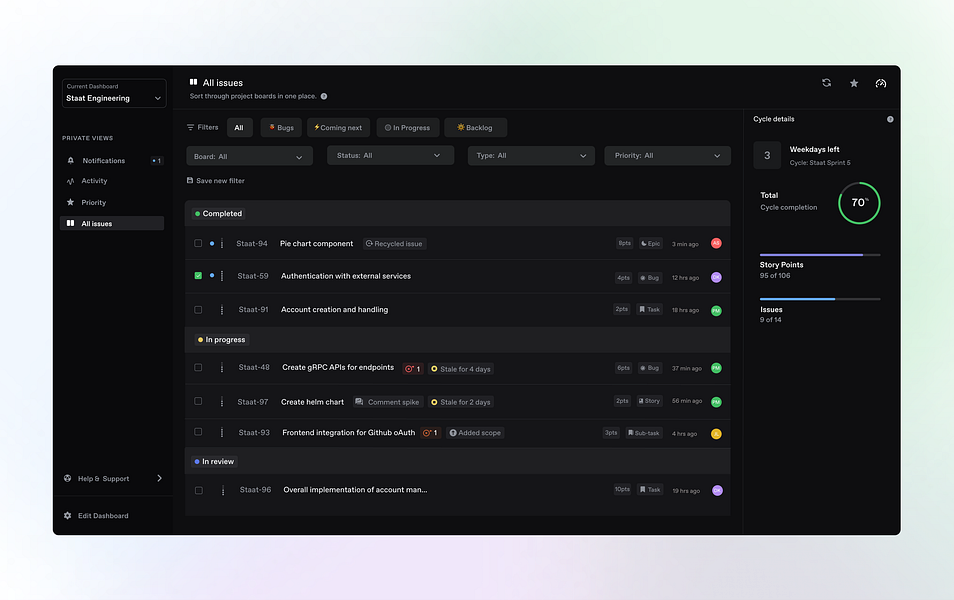The height and width of the screenshot is (600, 954).
Task: Click info icon next to page subtitle
Action: point(324,96)
